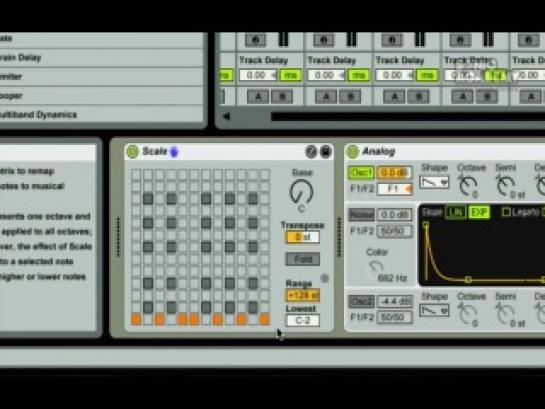The image size is (545, 409).
Task: Click the Osc2 level field showing -4.4 dB
Action: (x=394, y=301)
